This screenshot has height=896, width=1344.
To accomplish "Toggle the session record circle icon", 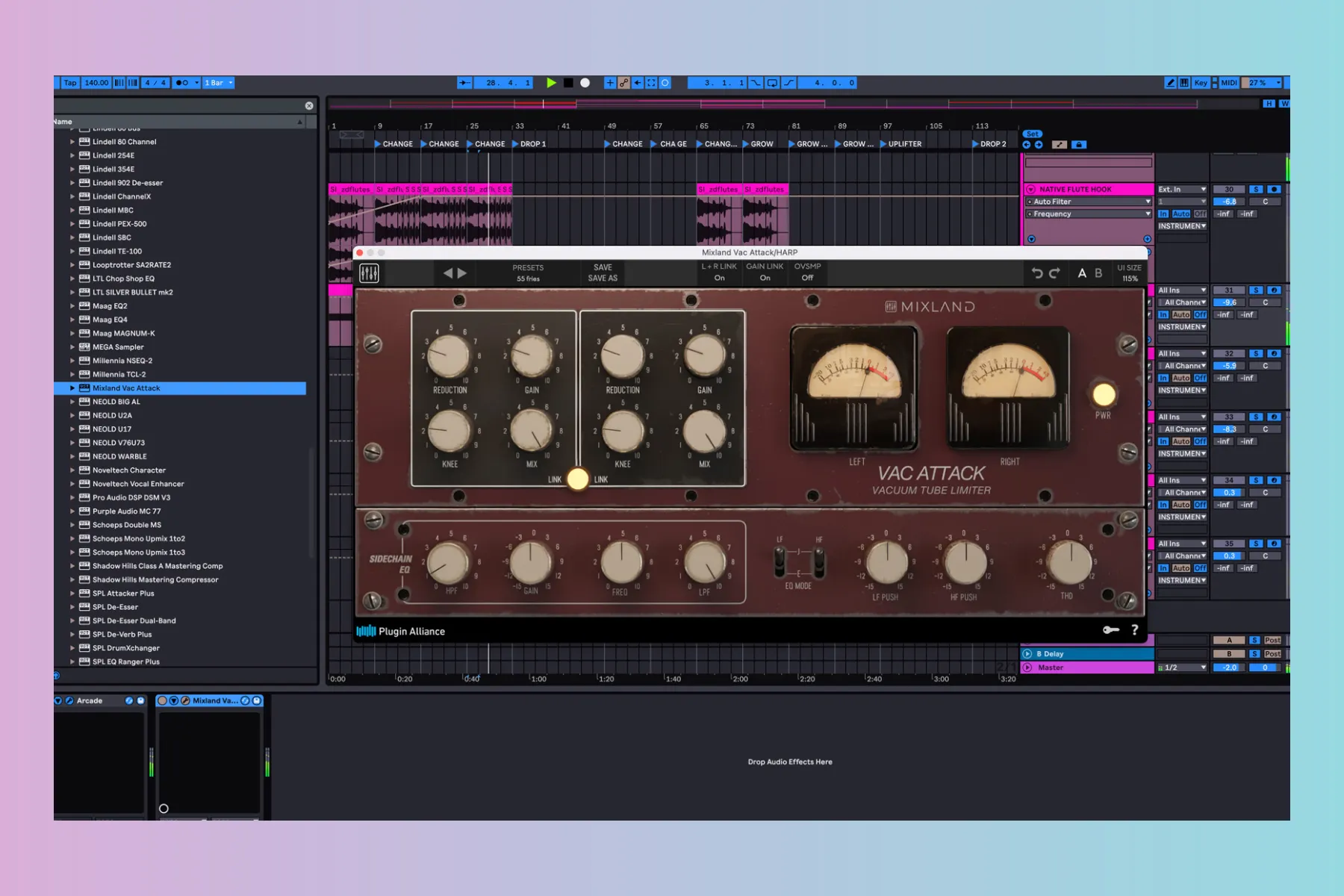I will tap(665, 83).
